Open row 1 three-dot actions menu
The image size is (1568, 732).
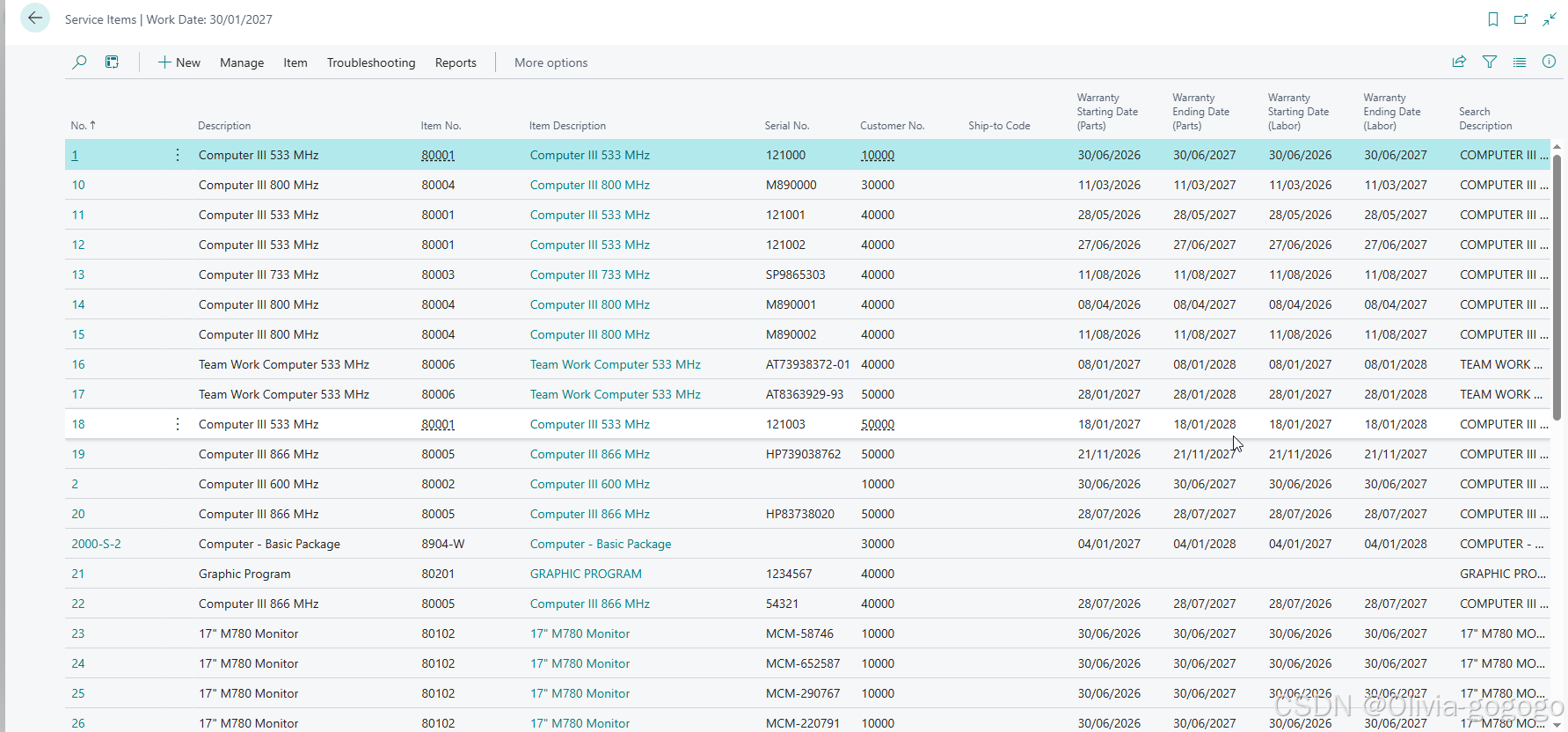point(178,155)
